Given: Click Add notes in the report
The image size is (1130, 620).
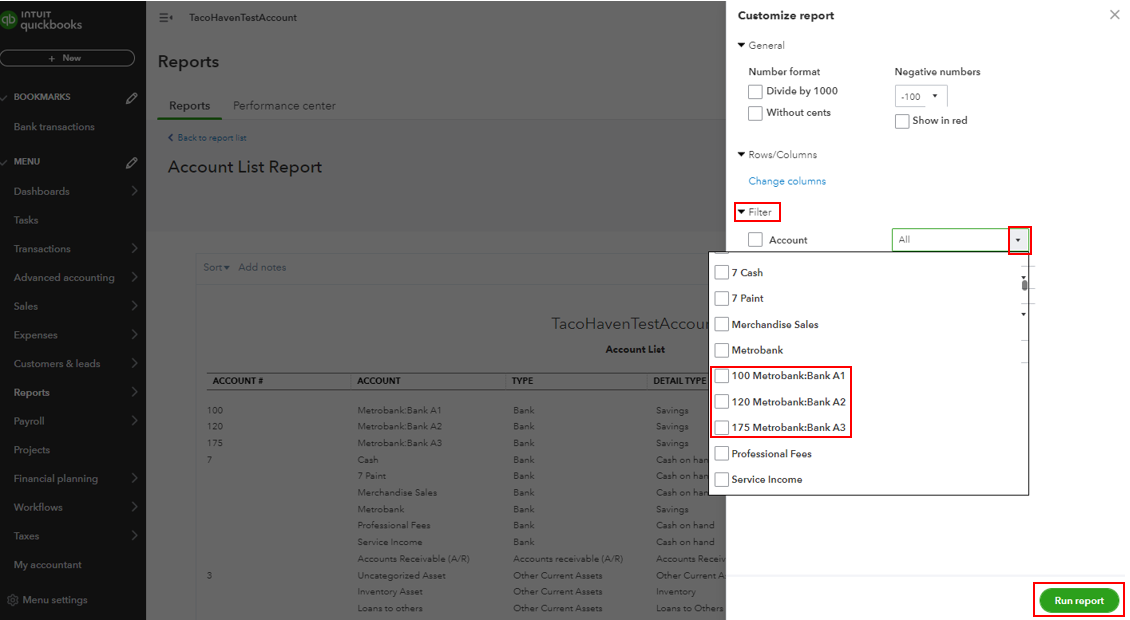Looking at the screenshot, I should [x=262, y=267].
